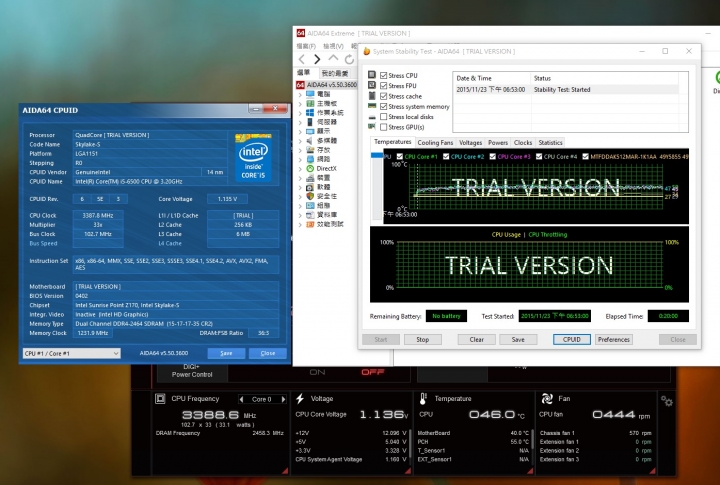Stop the system stability test
The image size is (720, 485).
coord(422,339)
